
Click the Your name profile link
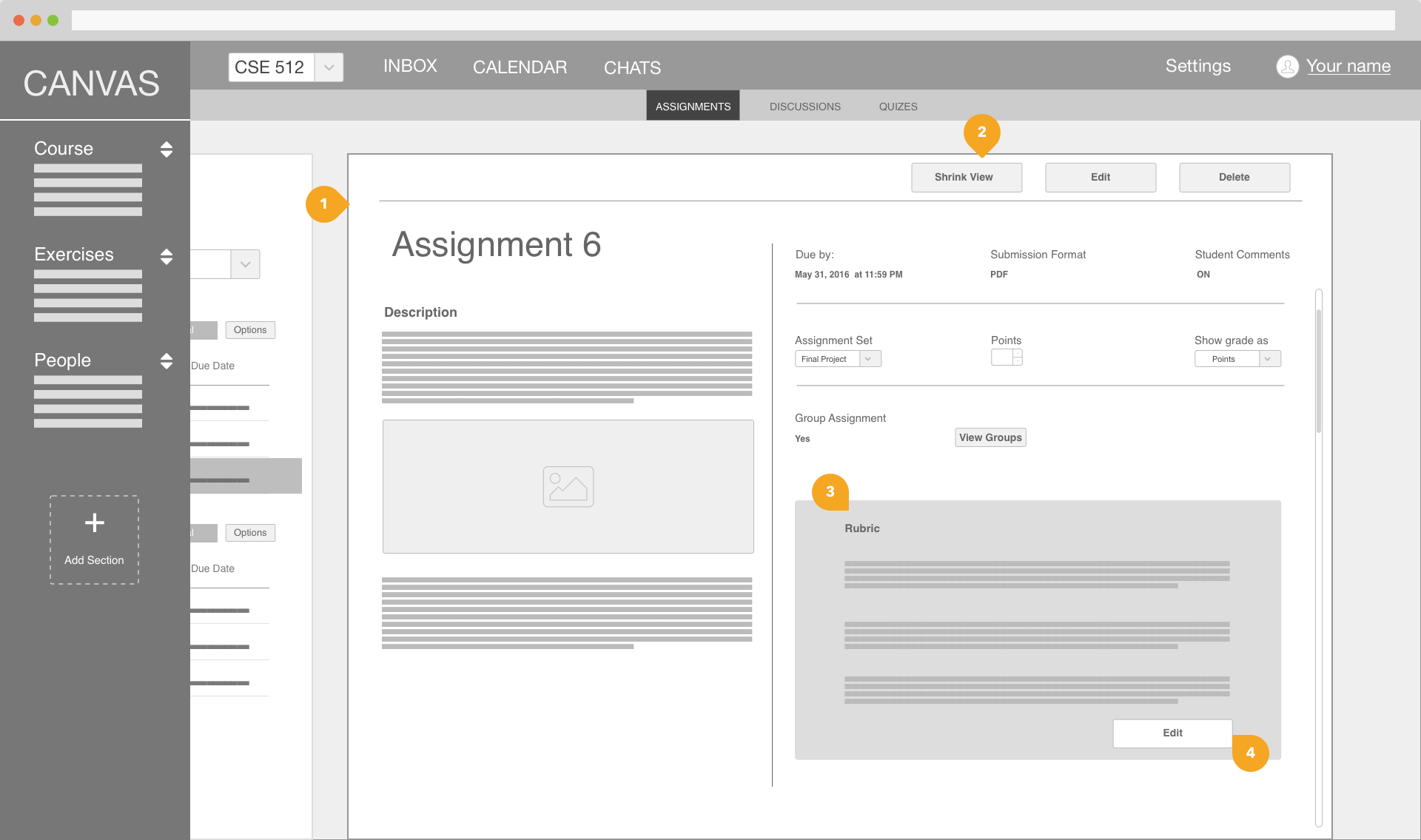point(1348,66)
